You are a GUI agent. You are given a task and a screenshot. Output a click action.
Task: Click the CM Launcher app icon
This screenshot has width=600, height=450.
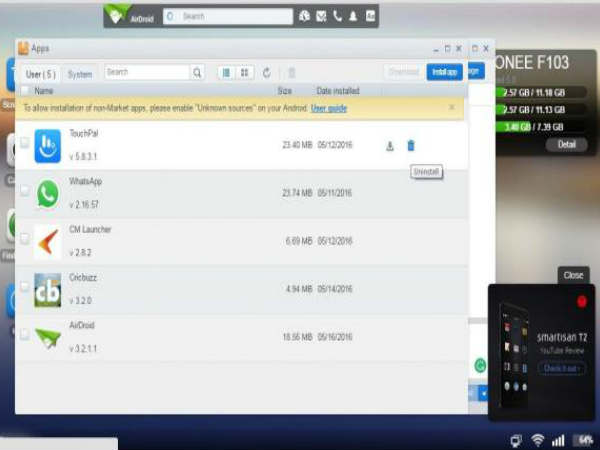(x=47, y=241)
